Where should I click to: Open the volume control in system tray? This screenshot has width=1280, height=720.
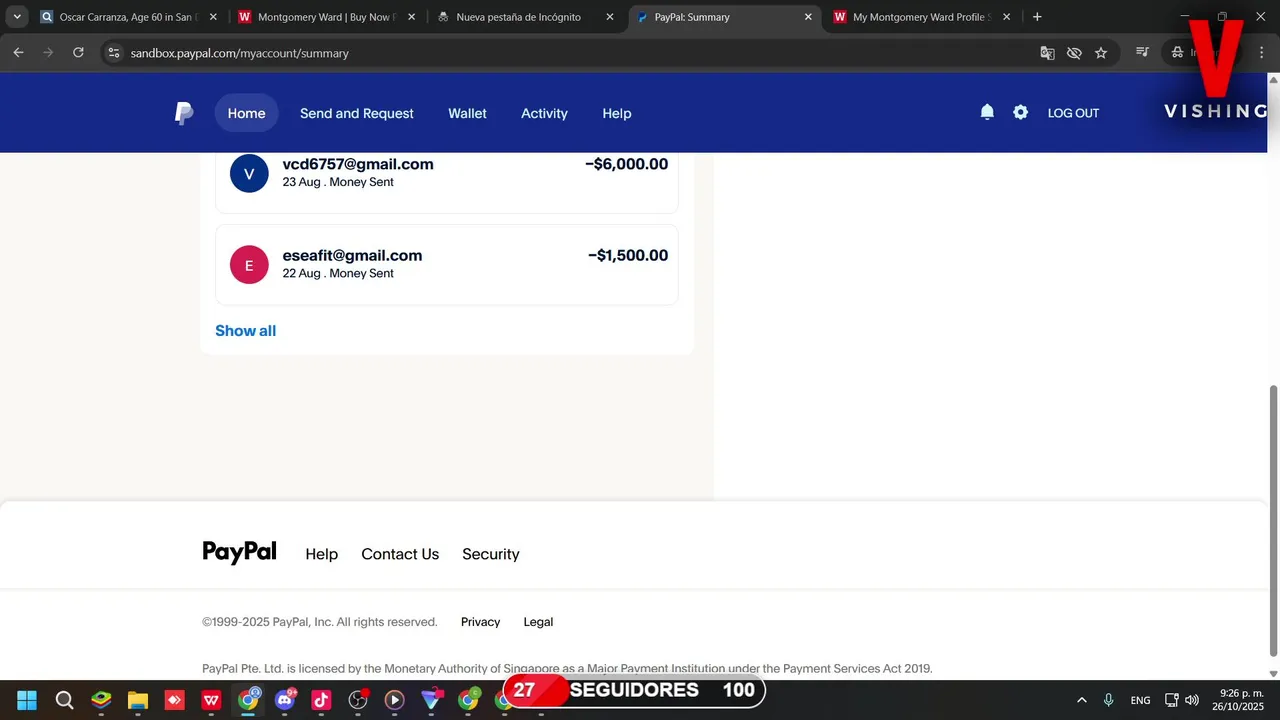[x=1191, y=700]
